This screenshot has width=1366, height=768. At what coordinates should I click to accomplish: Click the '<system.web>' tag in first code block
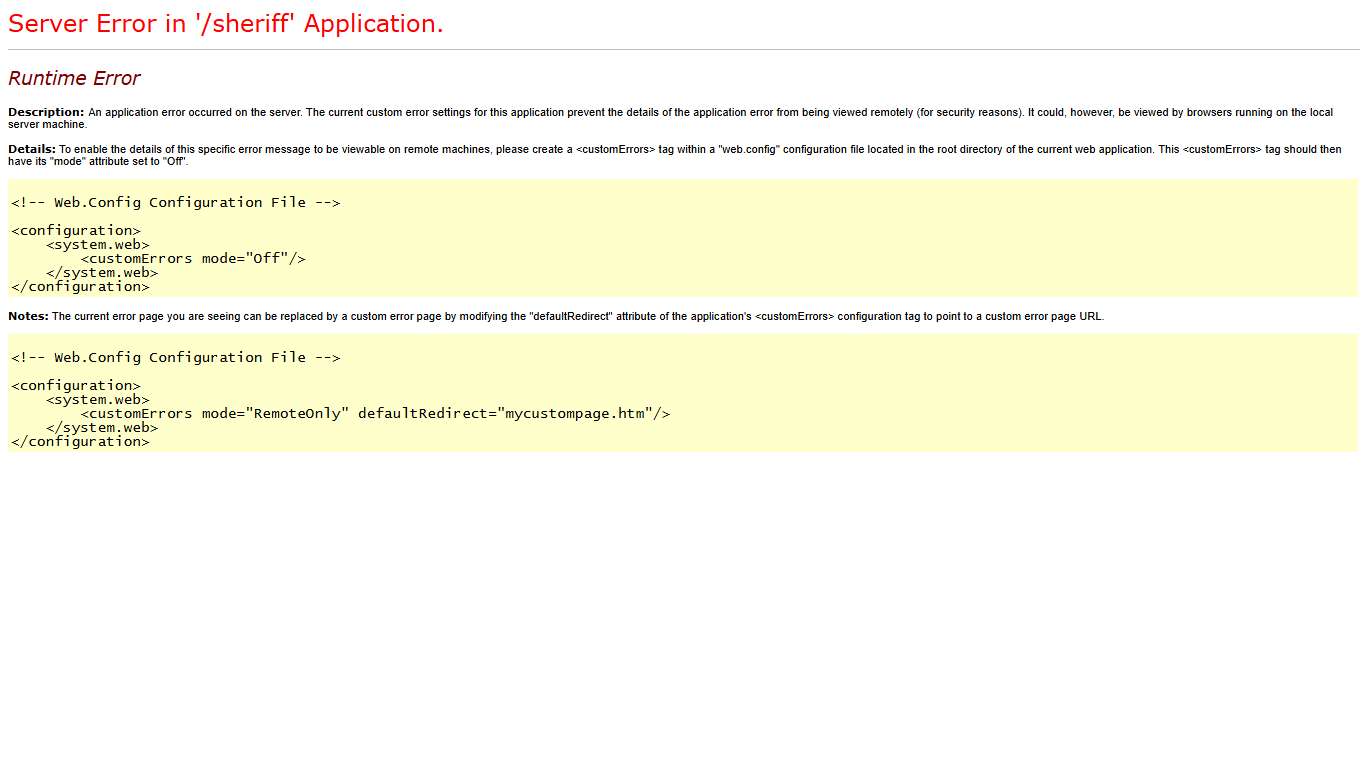click(97, 244)
